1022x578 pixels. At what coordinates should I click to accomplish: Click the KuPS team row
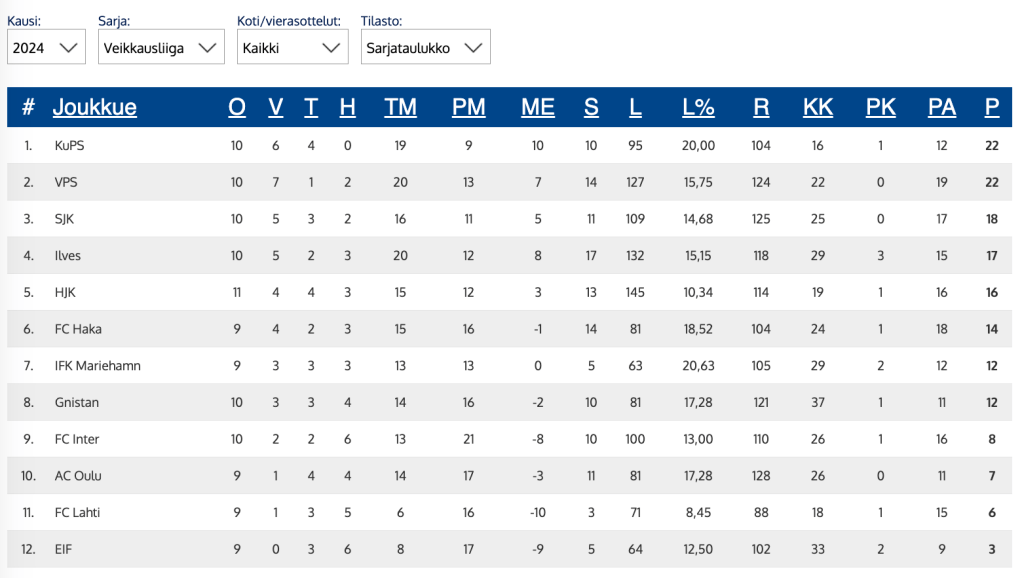(x=70, y=145)
